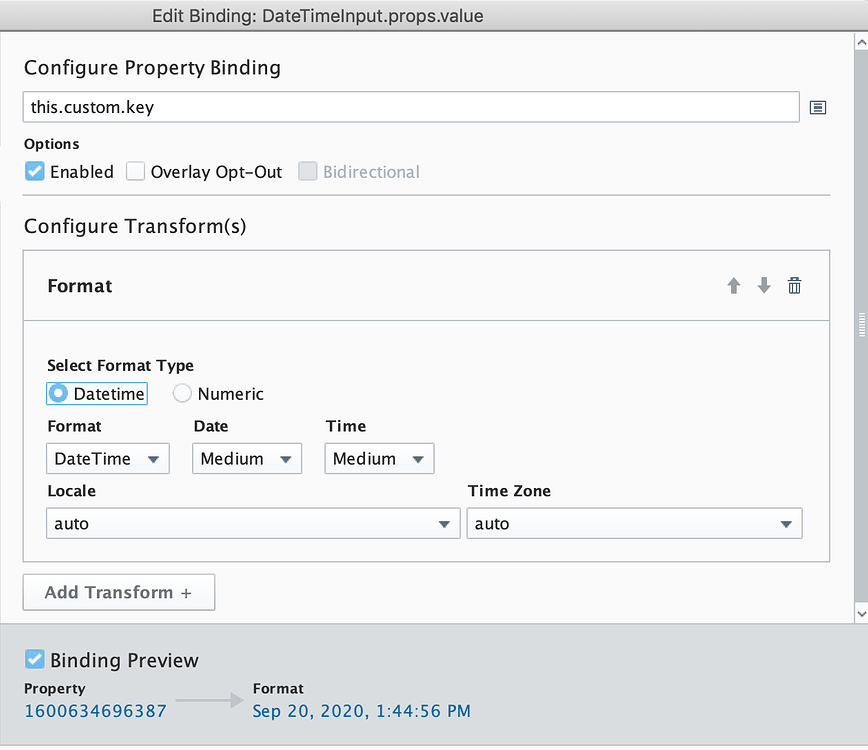Viewport: 868px width, 750px height.
Task: Click the property value 1600634696387 link
Action: click(95, 710)
